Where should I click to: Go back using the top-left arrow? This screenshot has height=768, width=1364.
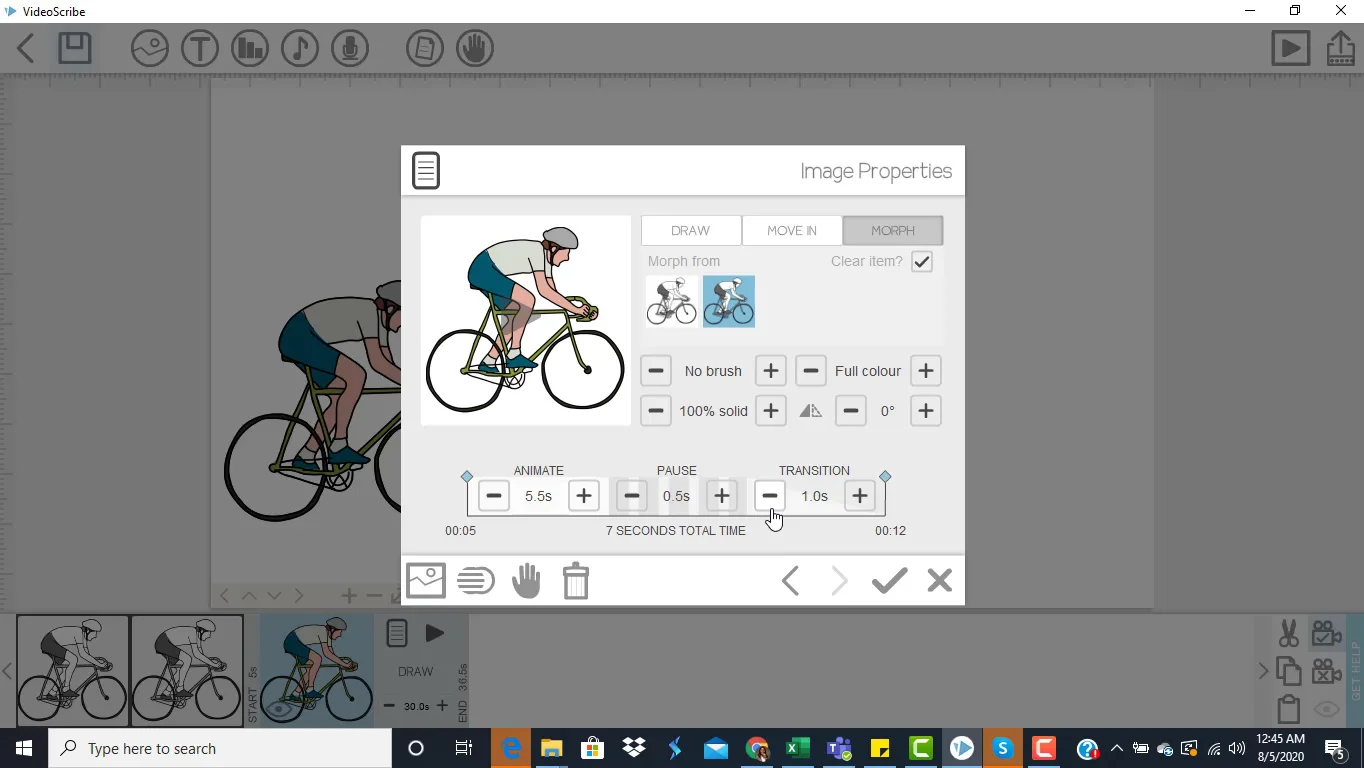pyautogui.click(x=26, y=48)
